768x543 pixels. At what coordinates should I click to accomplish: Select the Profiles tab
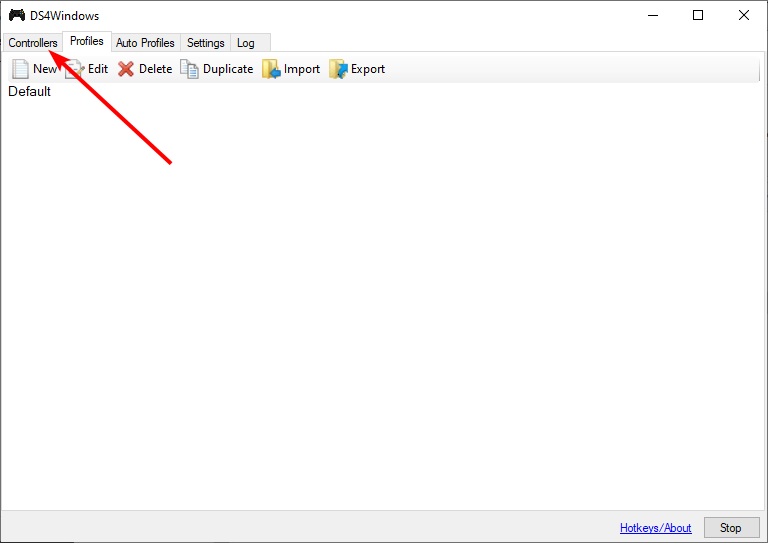(87, 41)
